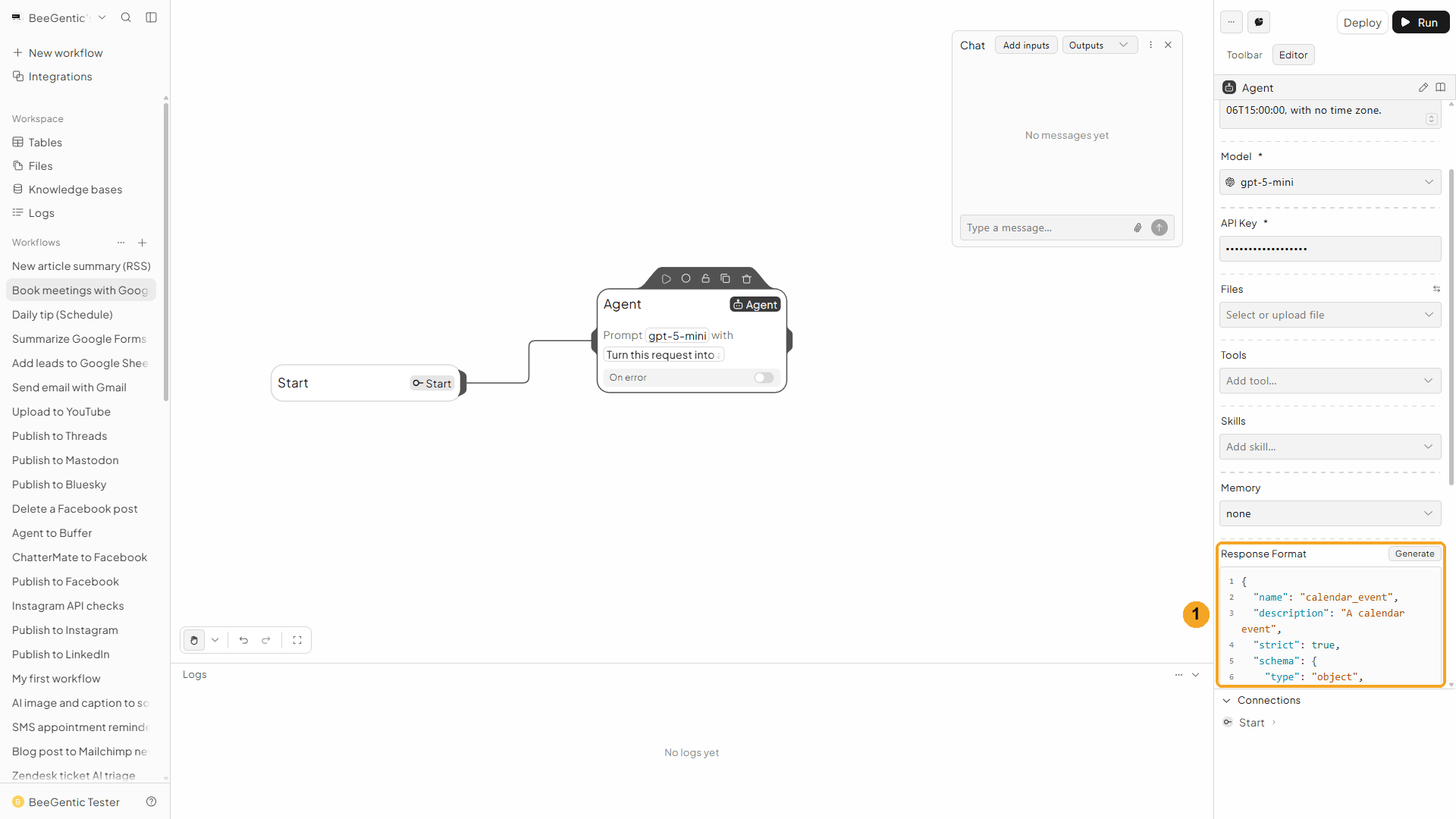This screenshot has height=819, width=1456.
Task: Open the chat bubble icon near Deploy
Action: pyautogui.click(x=1259, y=22)
